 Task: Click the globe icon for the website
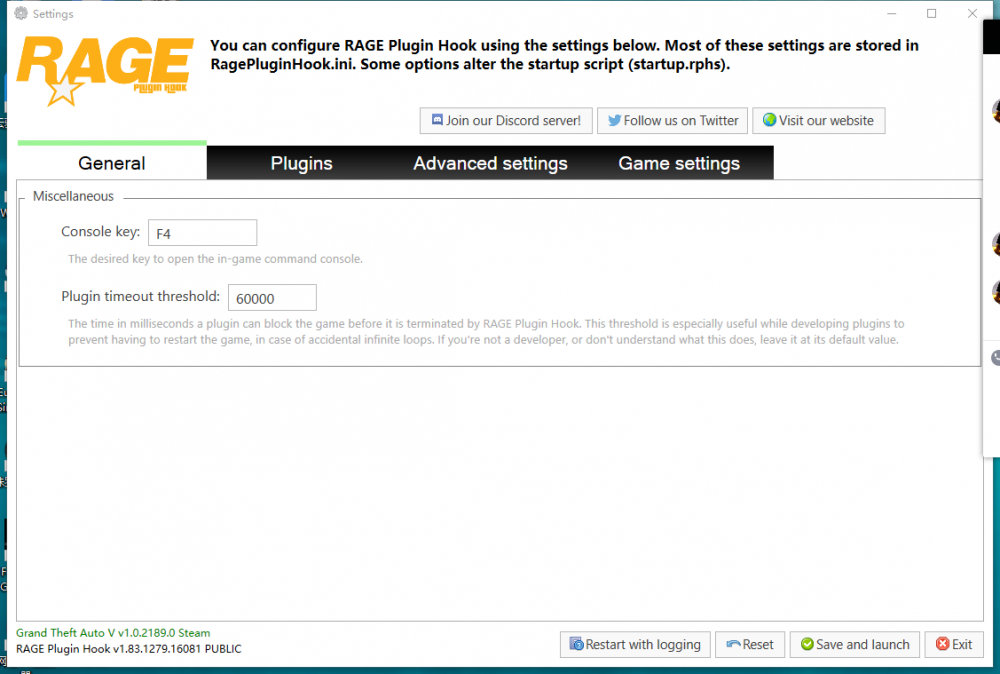tap(769, 121)
